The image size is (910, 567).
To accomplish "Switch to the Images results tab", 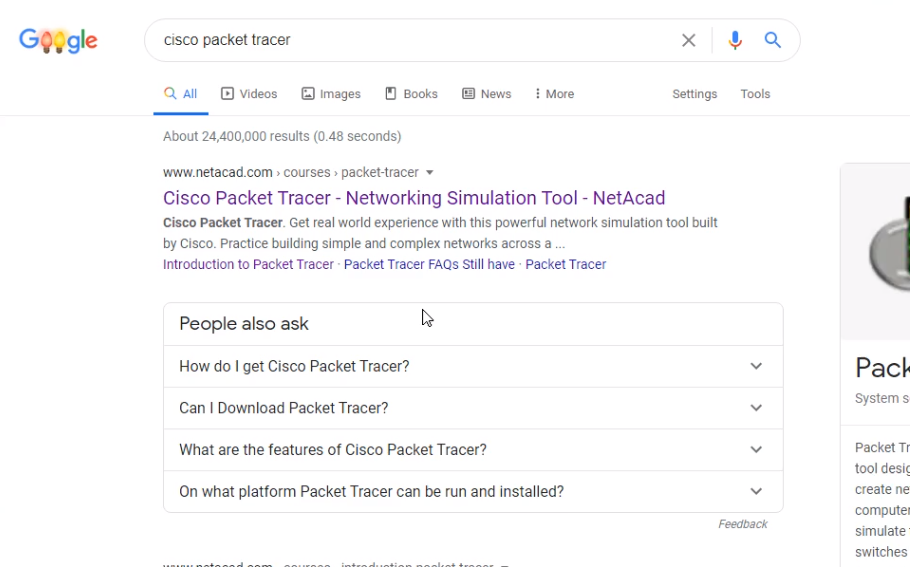I will pyautogui.click(x=331, y=94).
